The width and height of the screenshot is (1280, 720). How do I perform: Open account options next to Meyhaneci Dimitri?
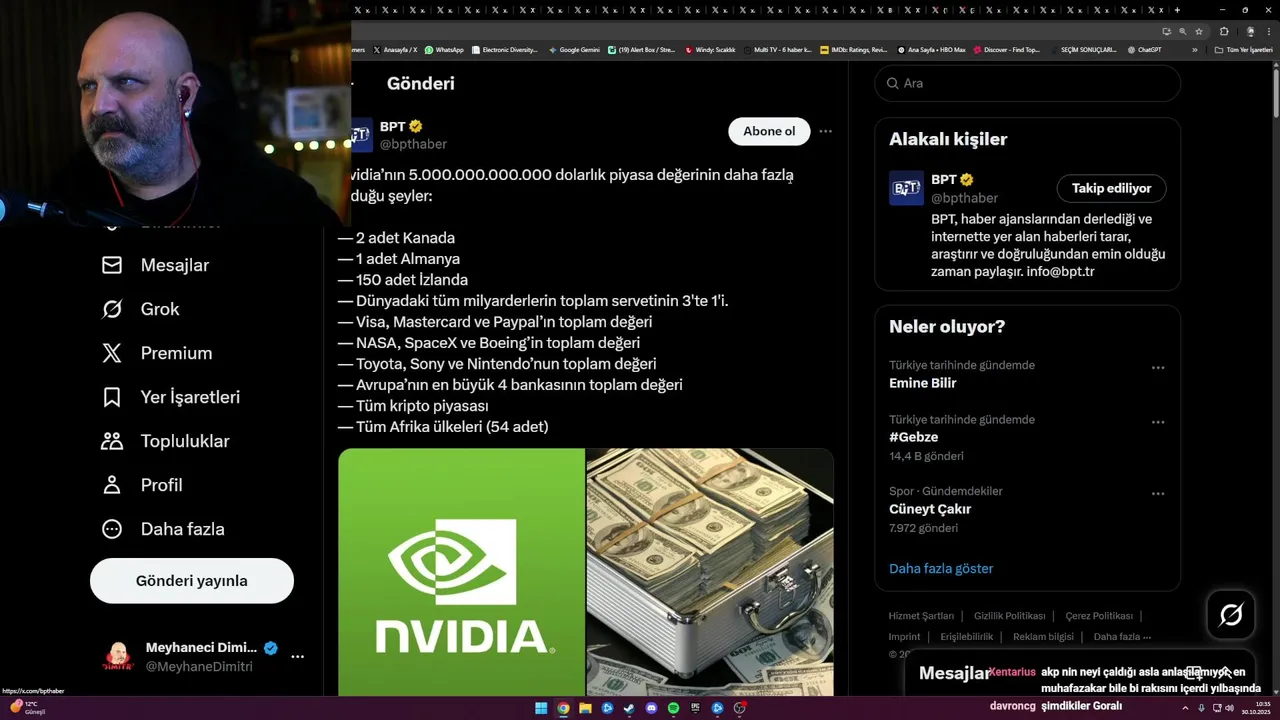coord(297,657)
